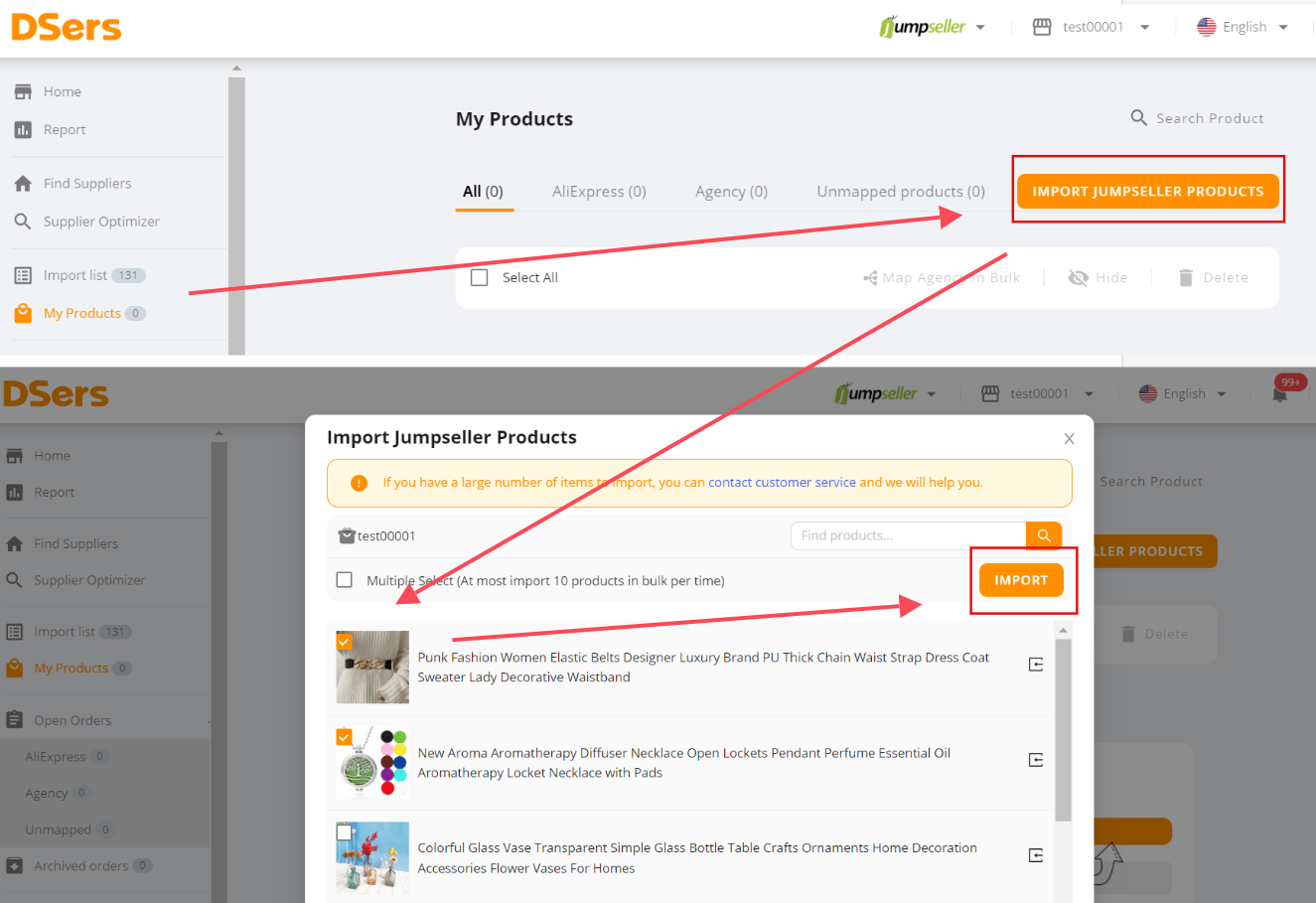
Task: Switch to the All (0) tab
Action: [x=483, y=191]
